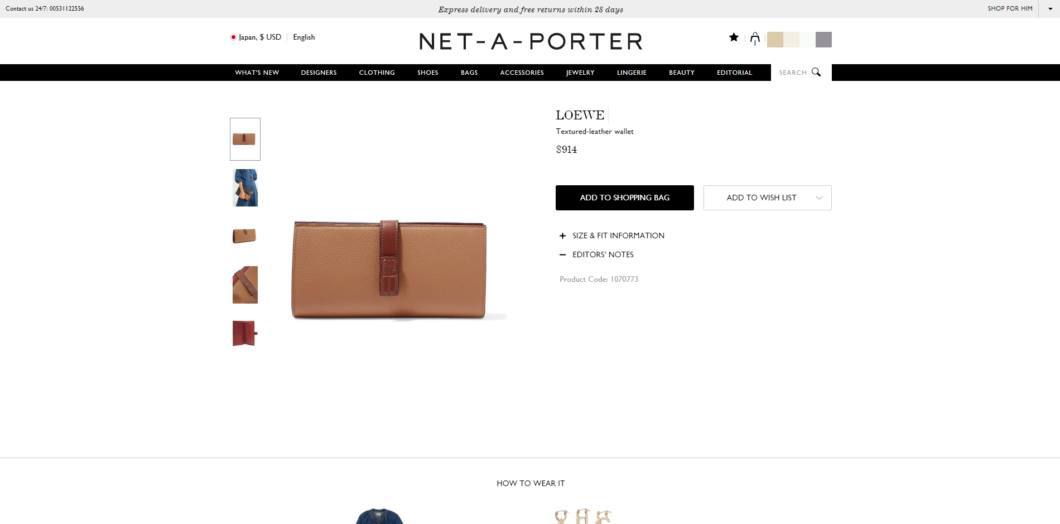Open the Bags menu
Image resolution: width=1060 pixels, height=524 pixels.
469,72
